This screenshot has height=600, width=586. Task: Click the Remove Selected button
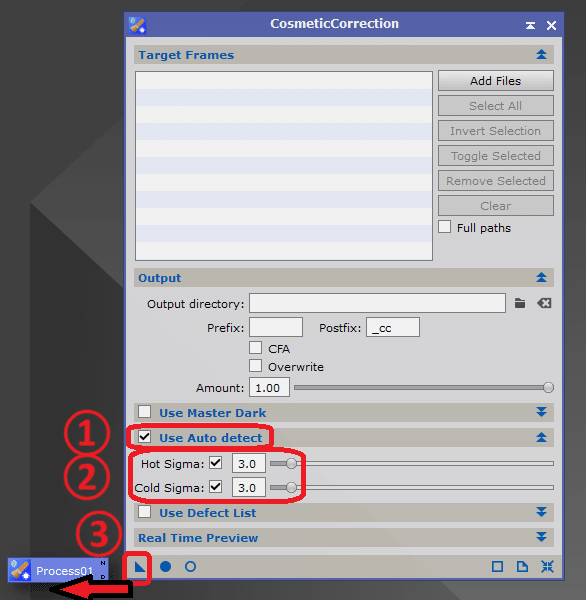point(496,181)
